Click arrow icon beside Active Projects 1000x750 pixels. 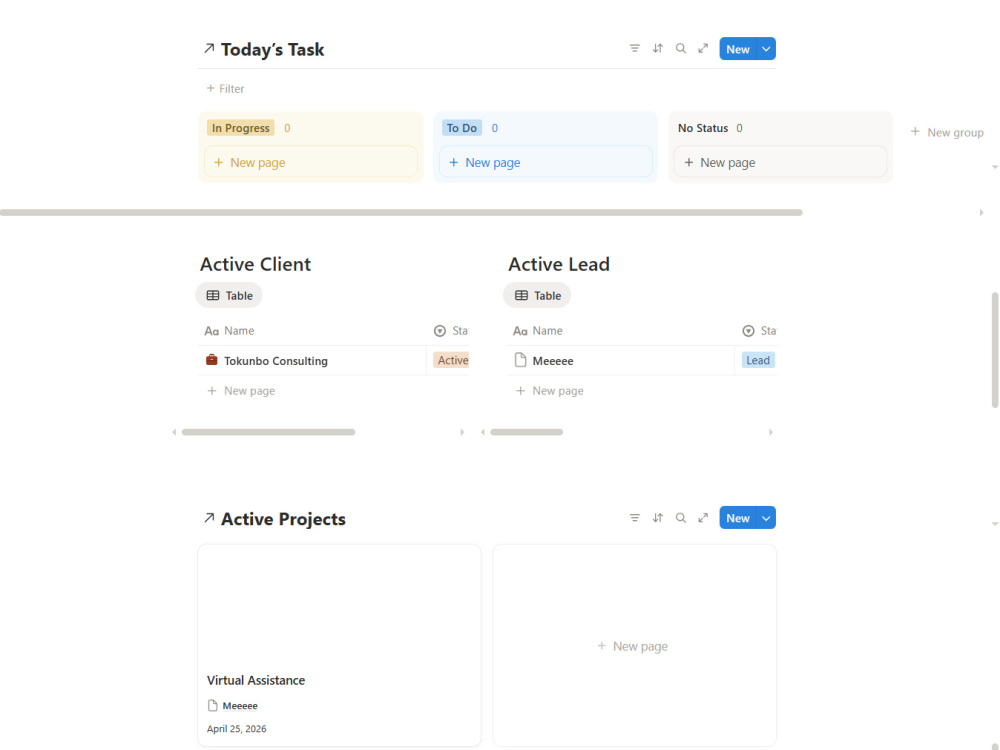[209, 518]
